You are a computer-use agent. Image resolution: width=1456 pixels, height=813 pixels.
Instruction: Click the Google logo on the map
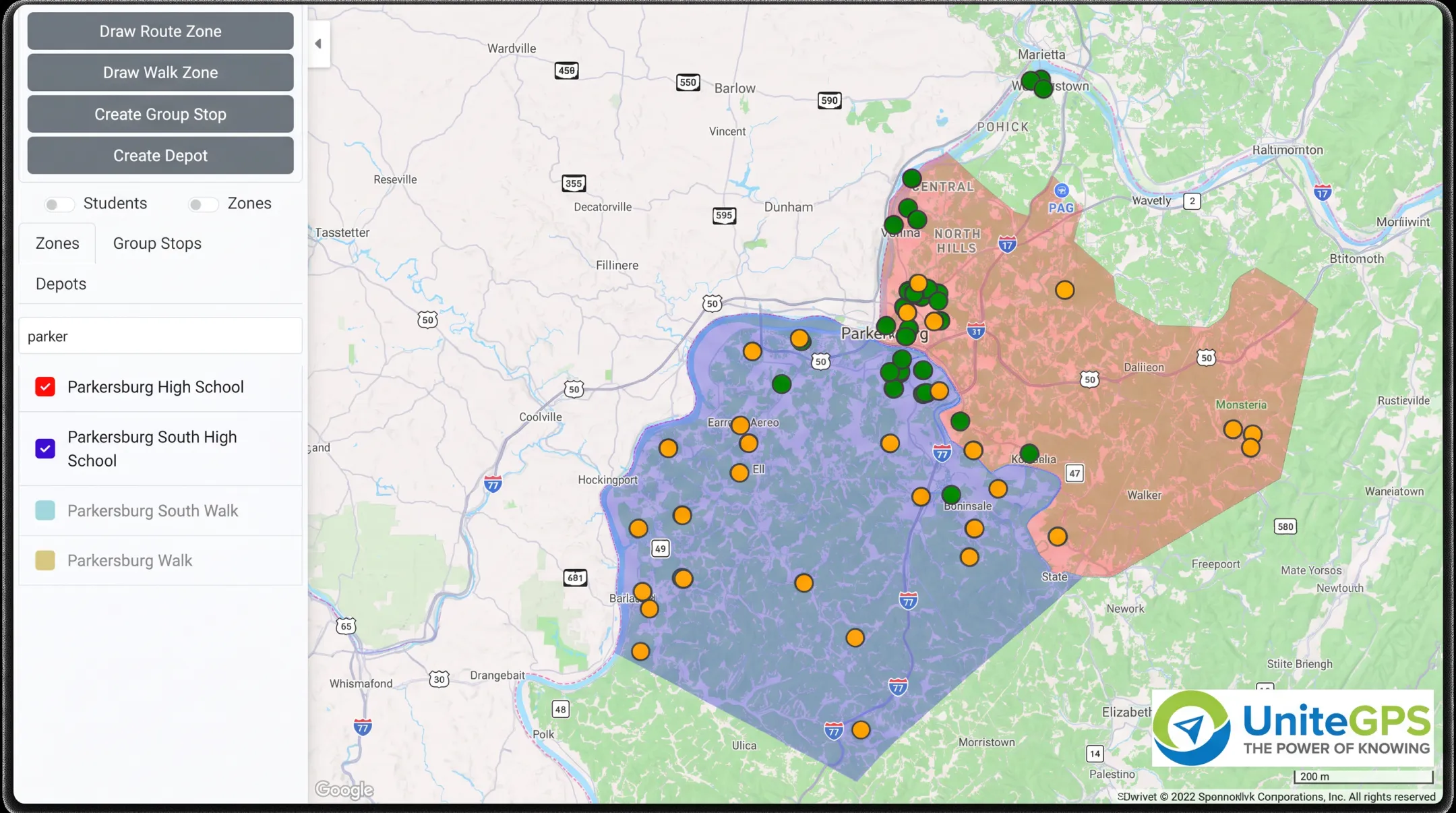point(344,789)
